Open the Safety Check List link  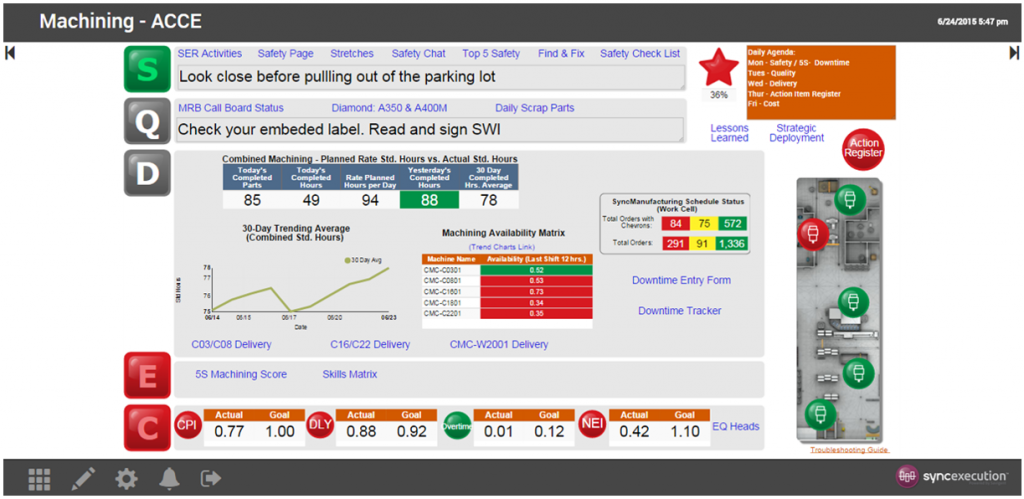coord(639,54)
